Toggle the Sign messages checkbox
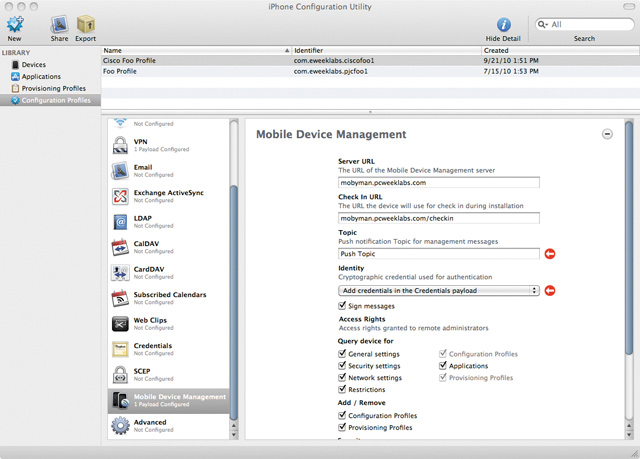 click(x=342, y=306)
